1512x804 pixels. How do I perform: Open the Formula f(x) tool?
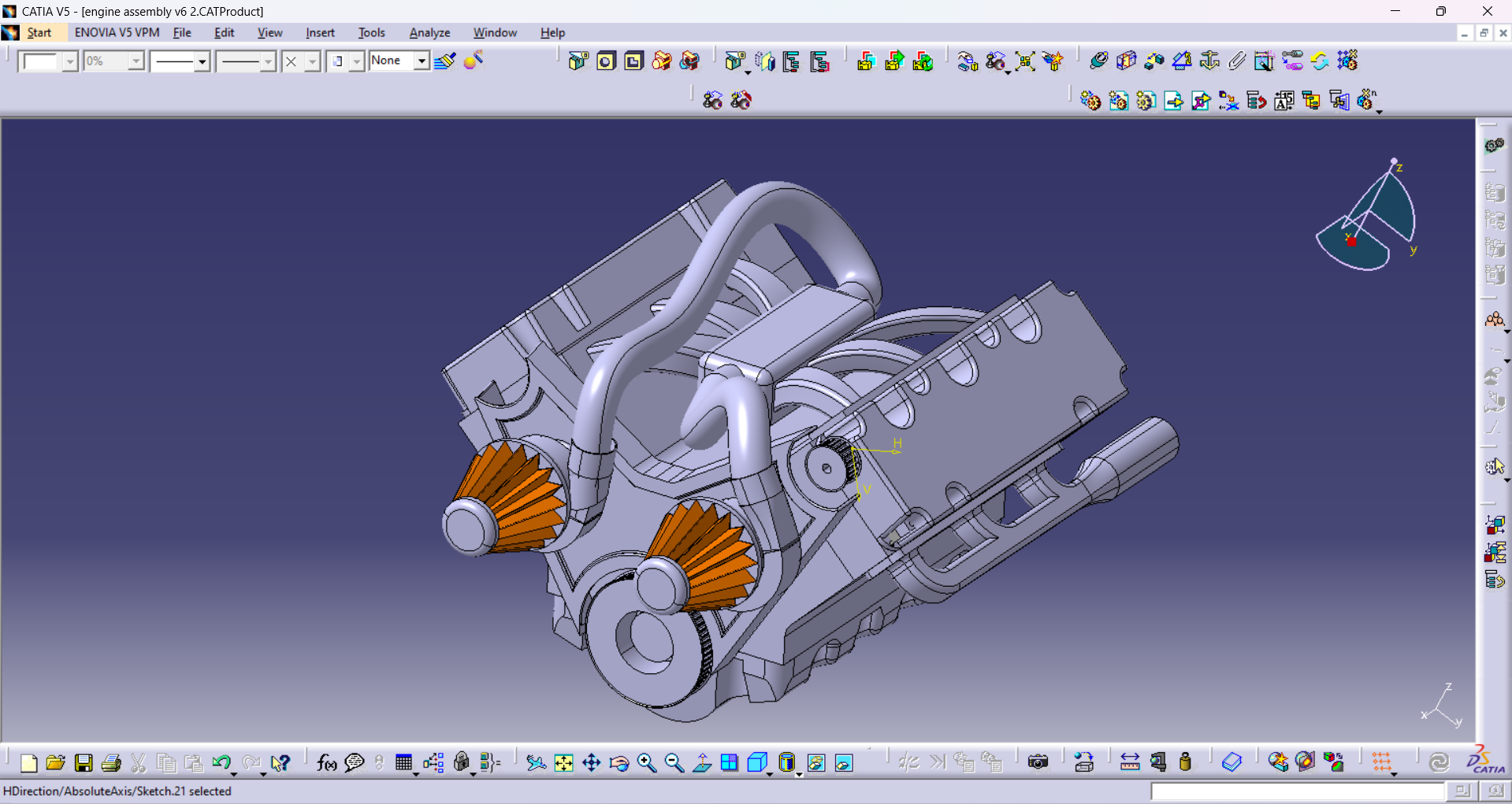click(x=326, y=762)
